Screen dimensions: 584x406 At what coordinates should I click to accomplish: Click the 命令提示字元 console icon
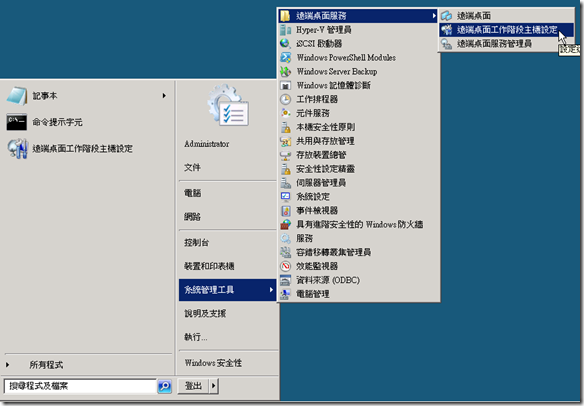pos(17,122)
